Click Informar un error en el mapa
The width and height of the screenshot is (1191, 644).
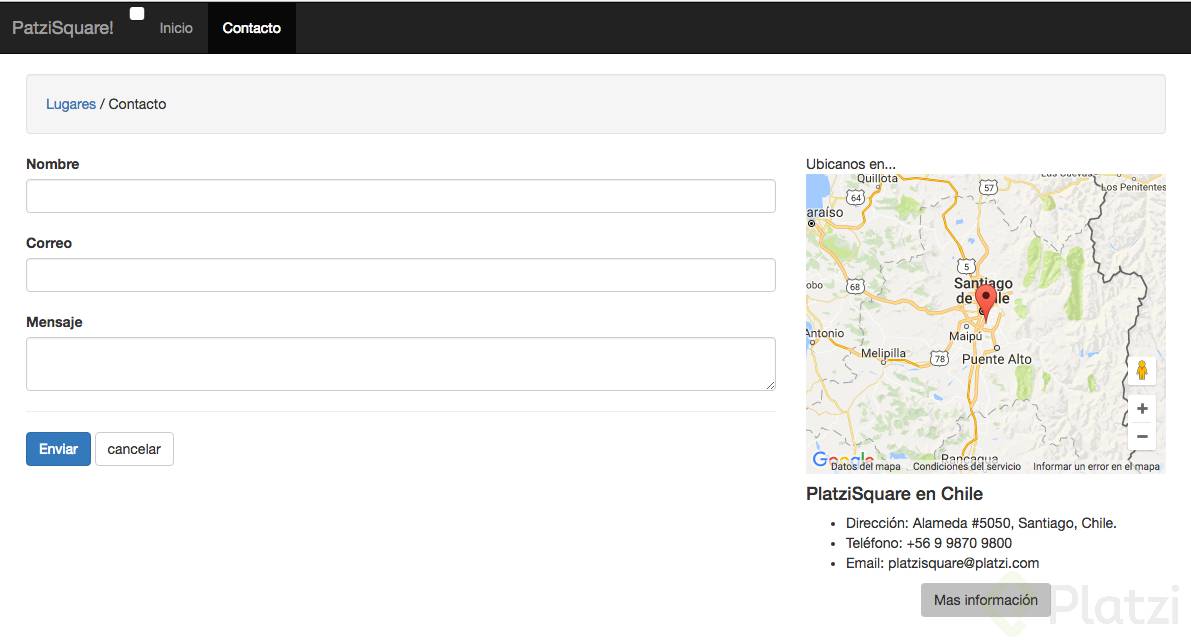click(x=1096, y=467)
